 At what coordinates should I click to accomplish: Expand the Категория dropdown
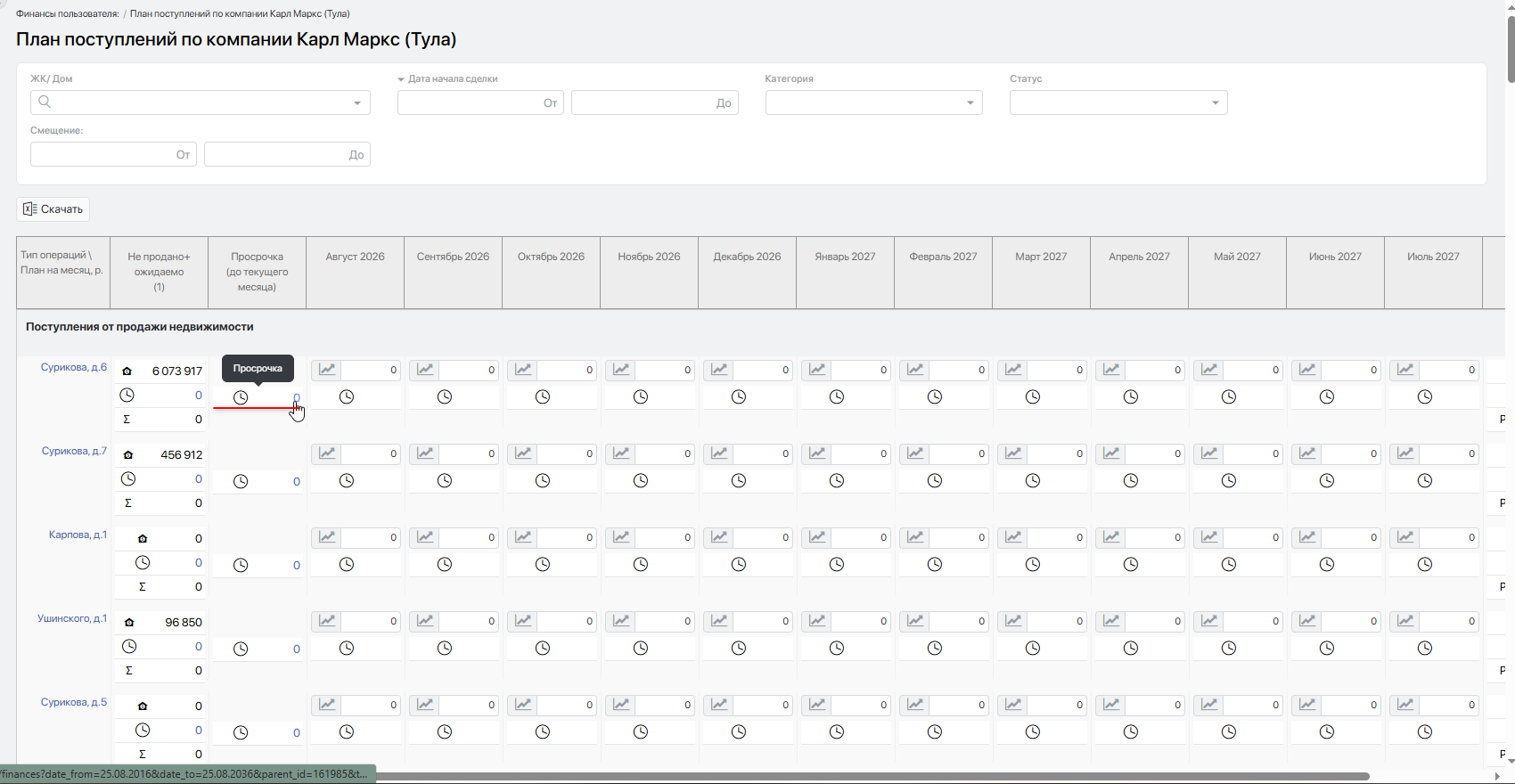(874, 102)
